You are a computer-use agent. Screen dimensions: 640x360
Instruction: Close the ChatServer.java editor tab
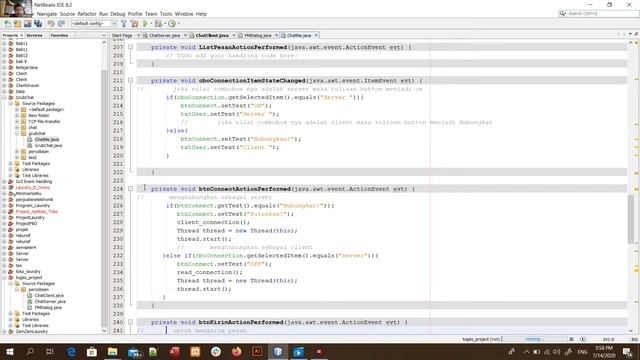coord(185,36)
